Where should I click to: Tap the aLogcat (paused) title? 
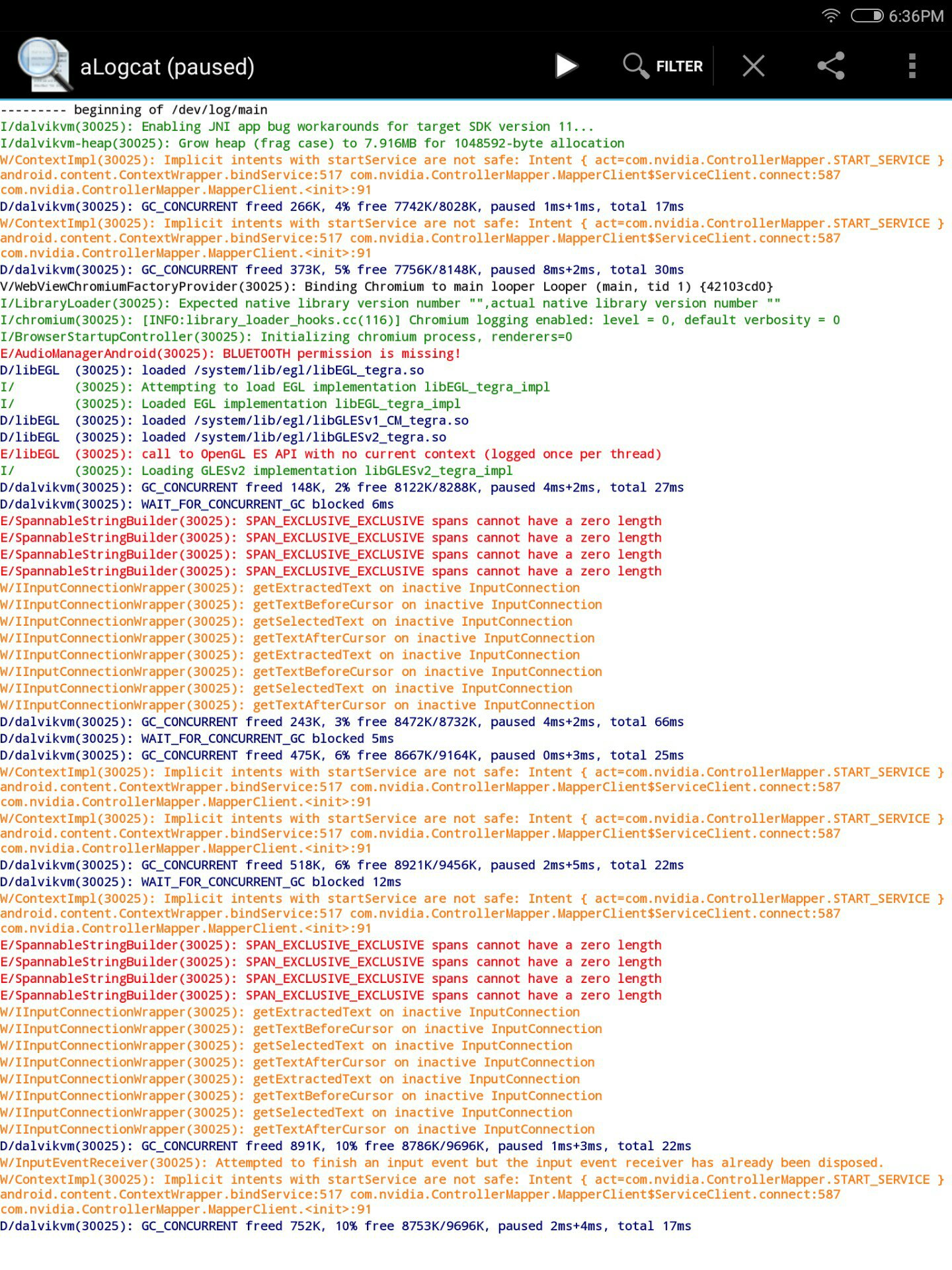click(x=167, y=67)
